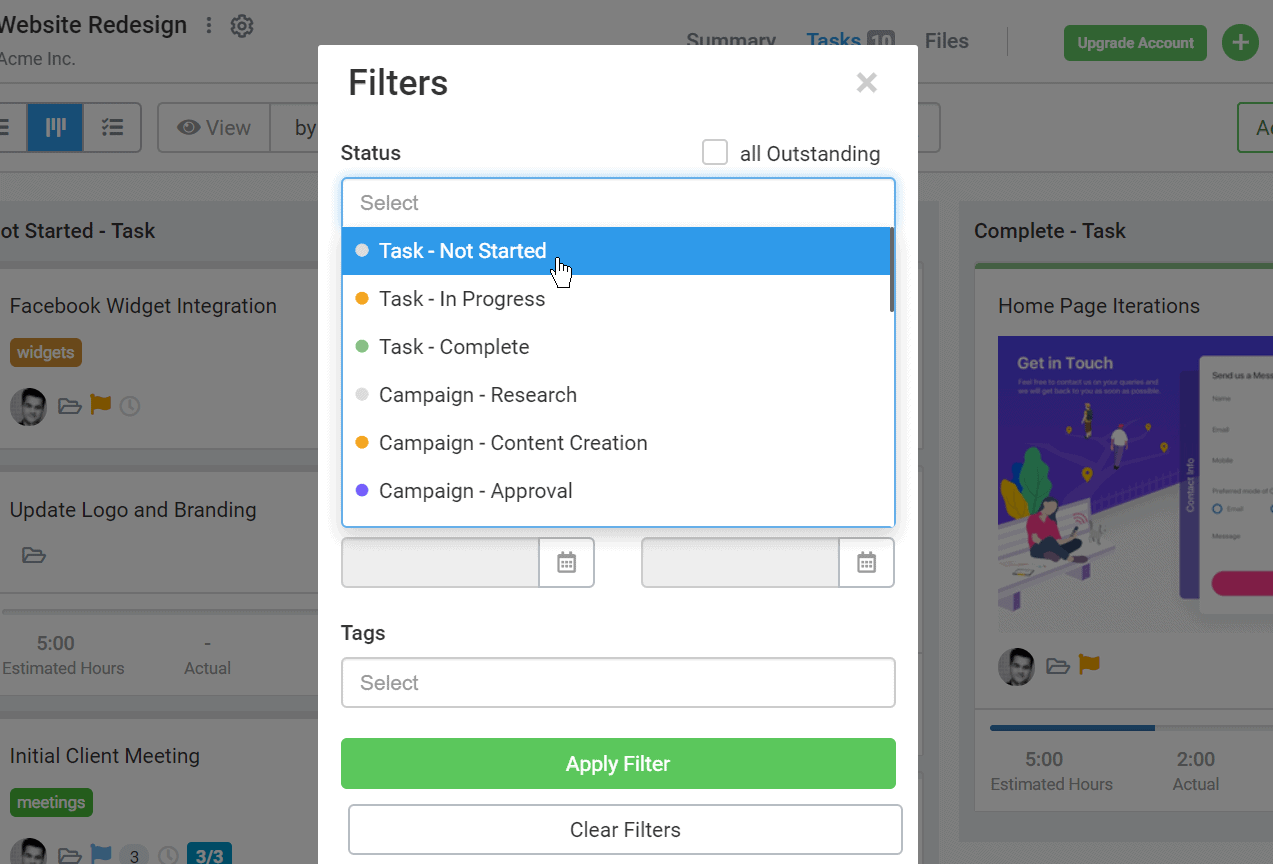Click the Apply Filter button

(x=618, y=764)
